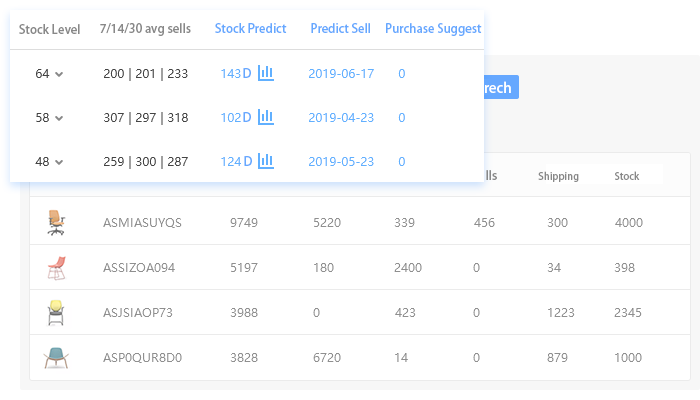700x400 pixels.
Task: Sort by the Predict Sell column header
Action: 340,29
